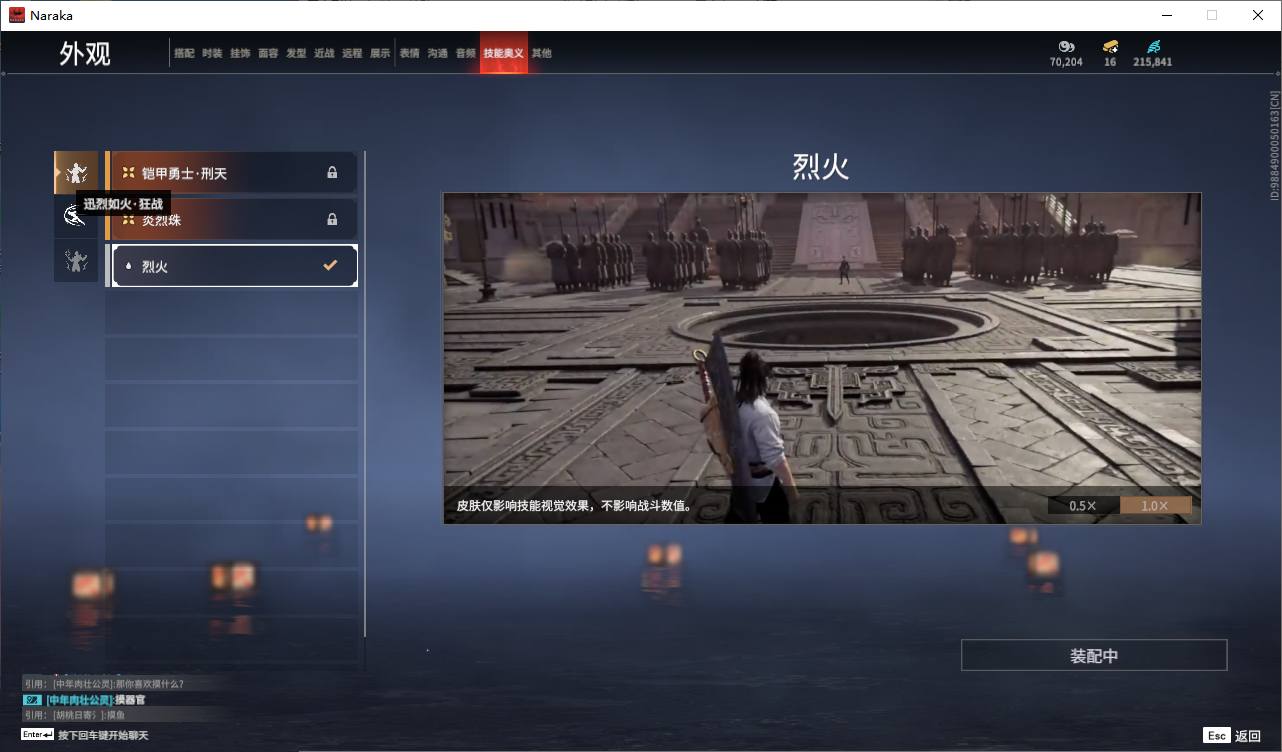Minimize the Naraka window
The image size is (1282, 752).
click(x=1166, y=15)
